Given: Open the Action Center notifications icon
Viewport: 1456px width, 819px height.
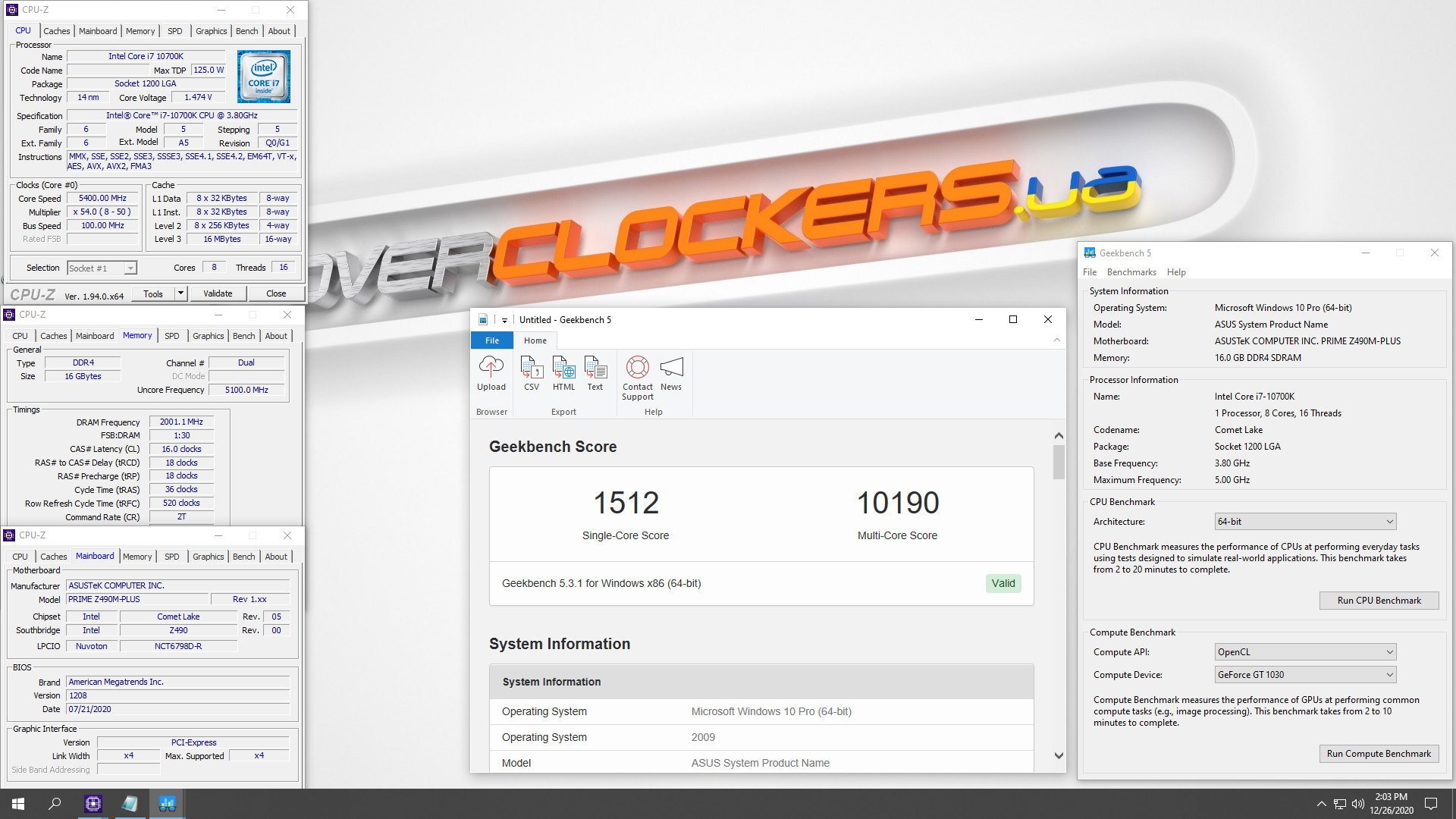Looking at the screenshot, I should tap(1431, 804).
